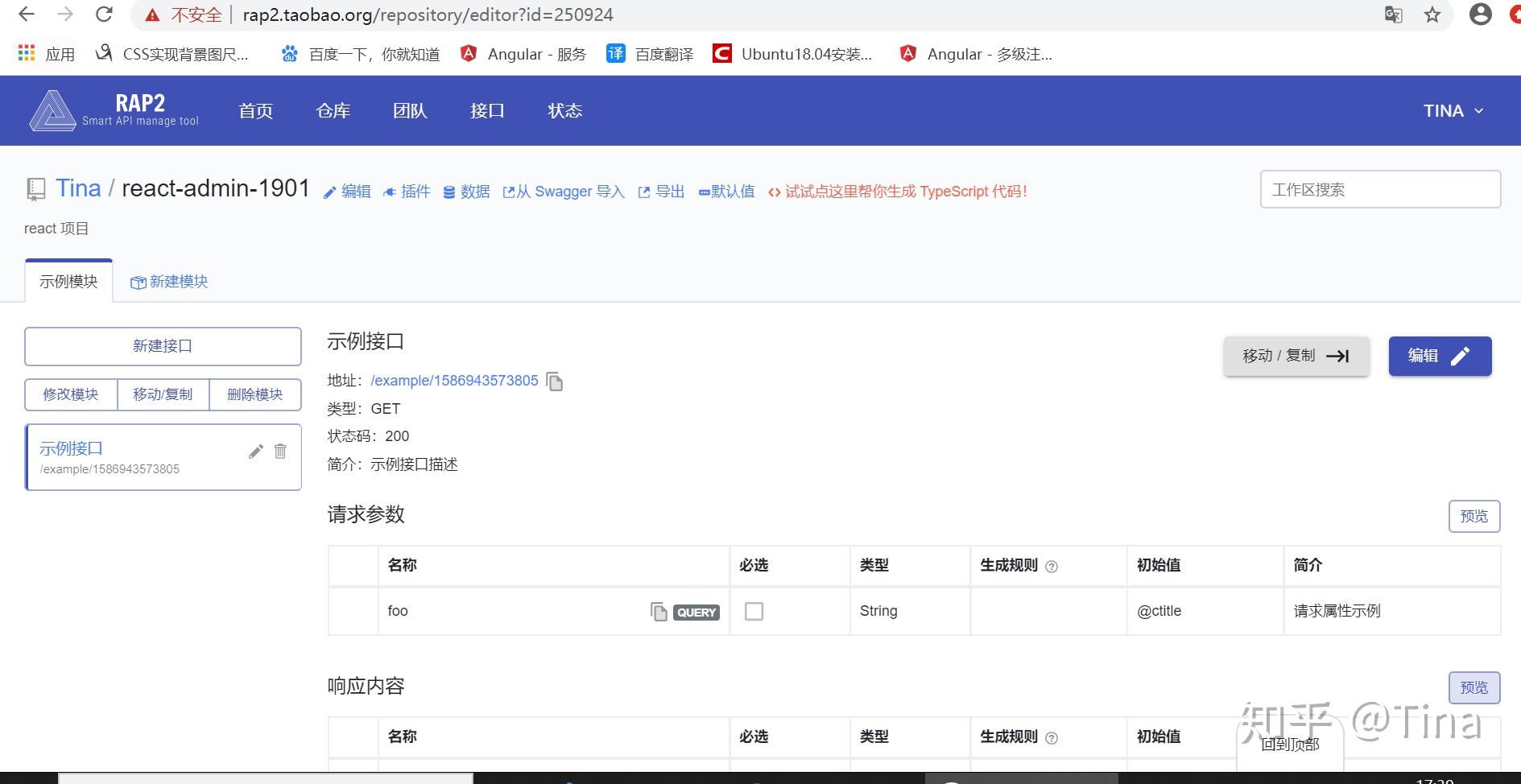Click the 工作区搜索 search input field
Viewport: 1521px width, 784px height.
coord(1379,189)
